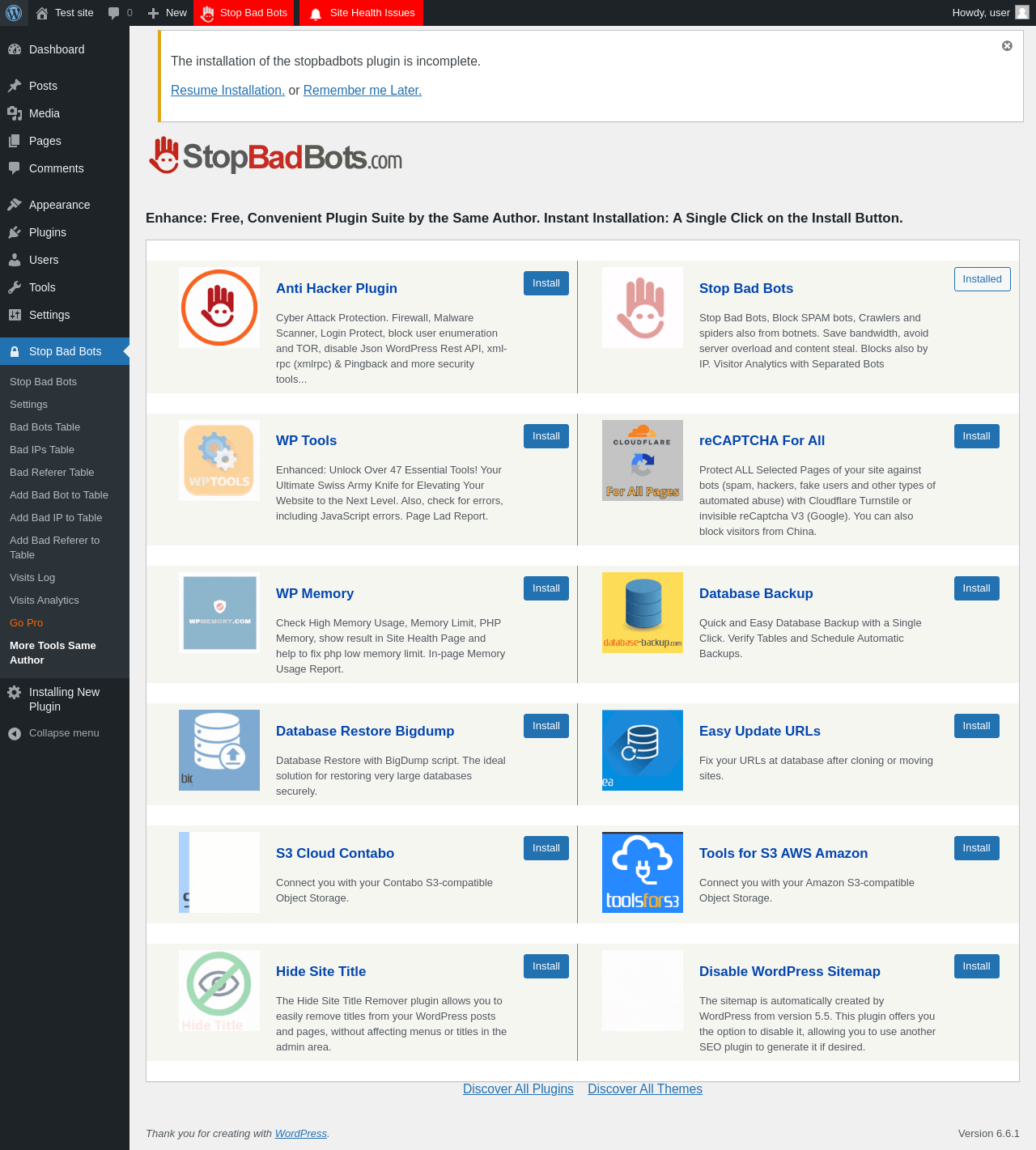The image size is (1036, 1150).
Task: Open Visits Analytics submenu item
Action: point(45,600)
